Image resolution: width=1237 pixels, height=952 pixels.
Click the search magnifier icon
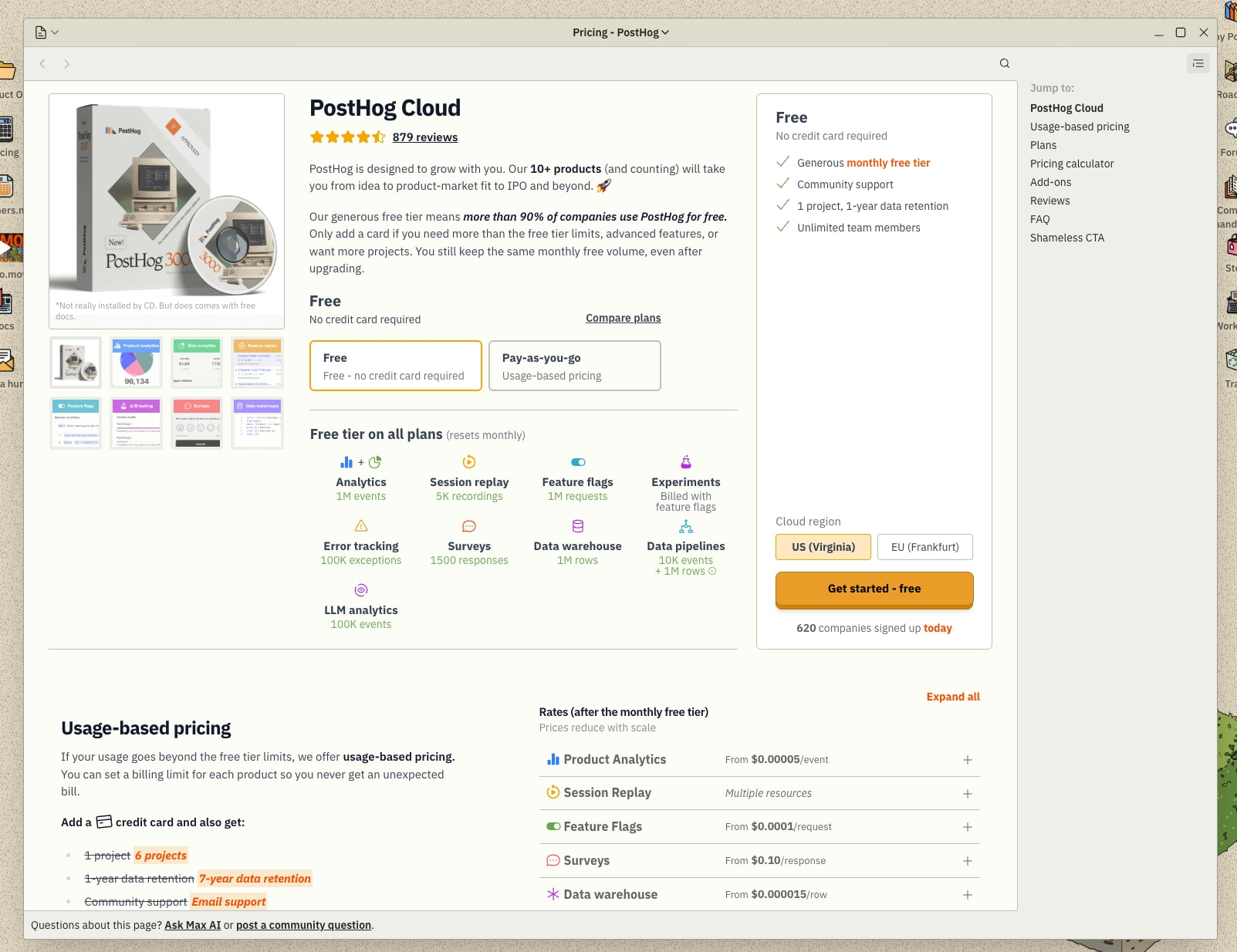[1004, 63]
